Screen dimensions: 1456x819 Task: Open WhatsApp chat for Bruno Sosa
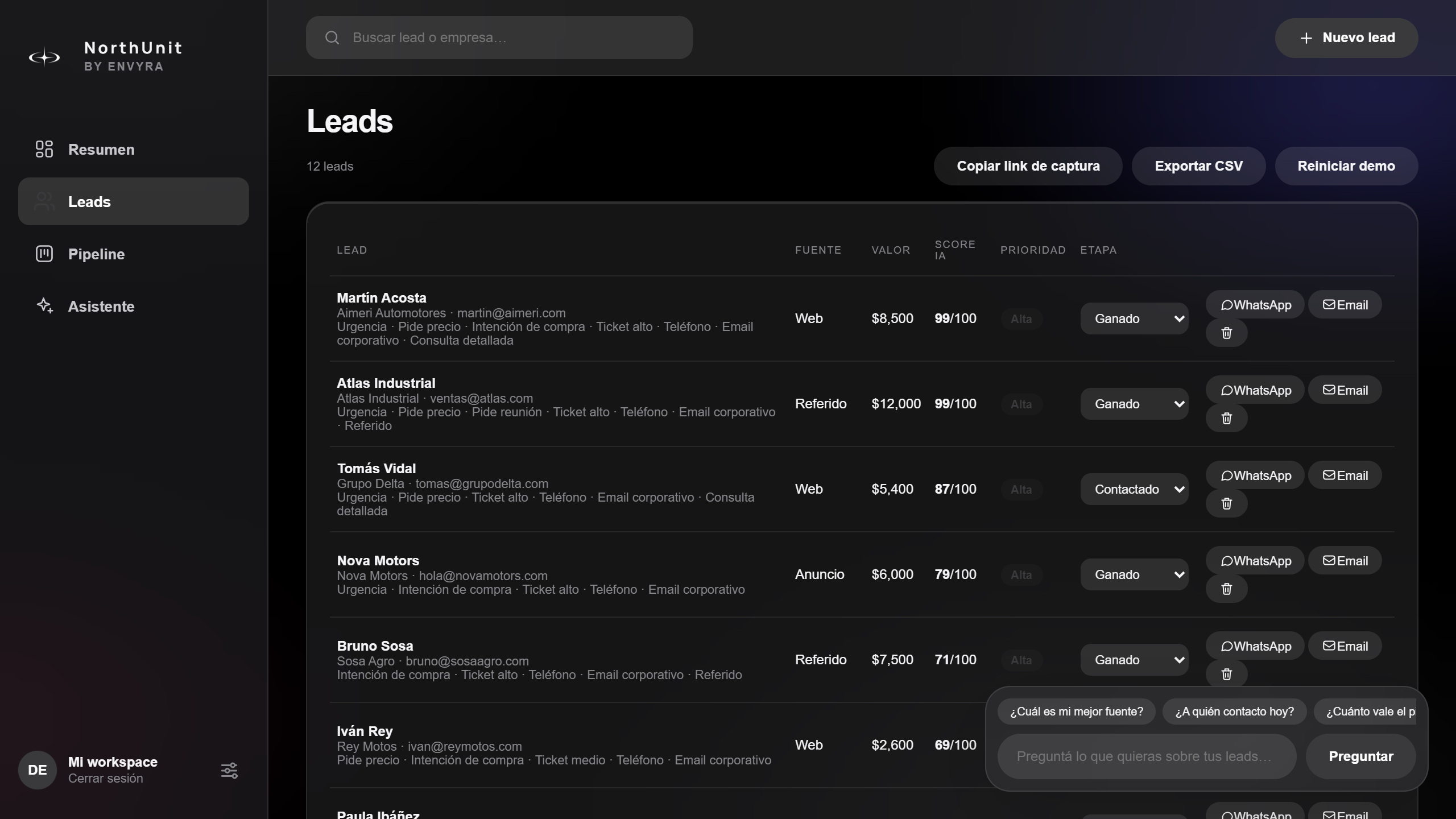[1255, 646]
